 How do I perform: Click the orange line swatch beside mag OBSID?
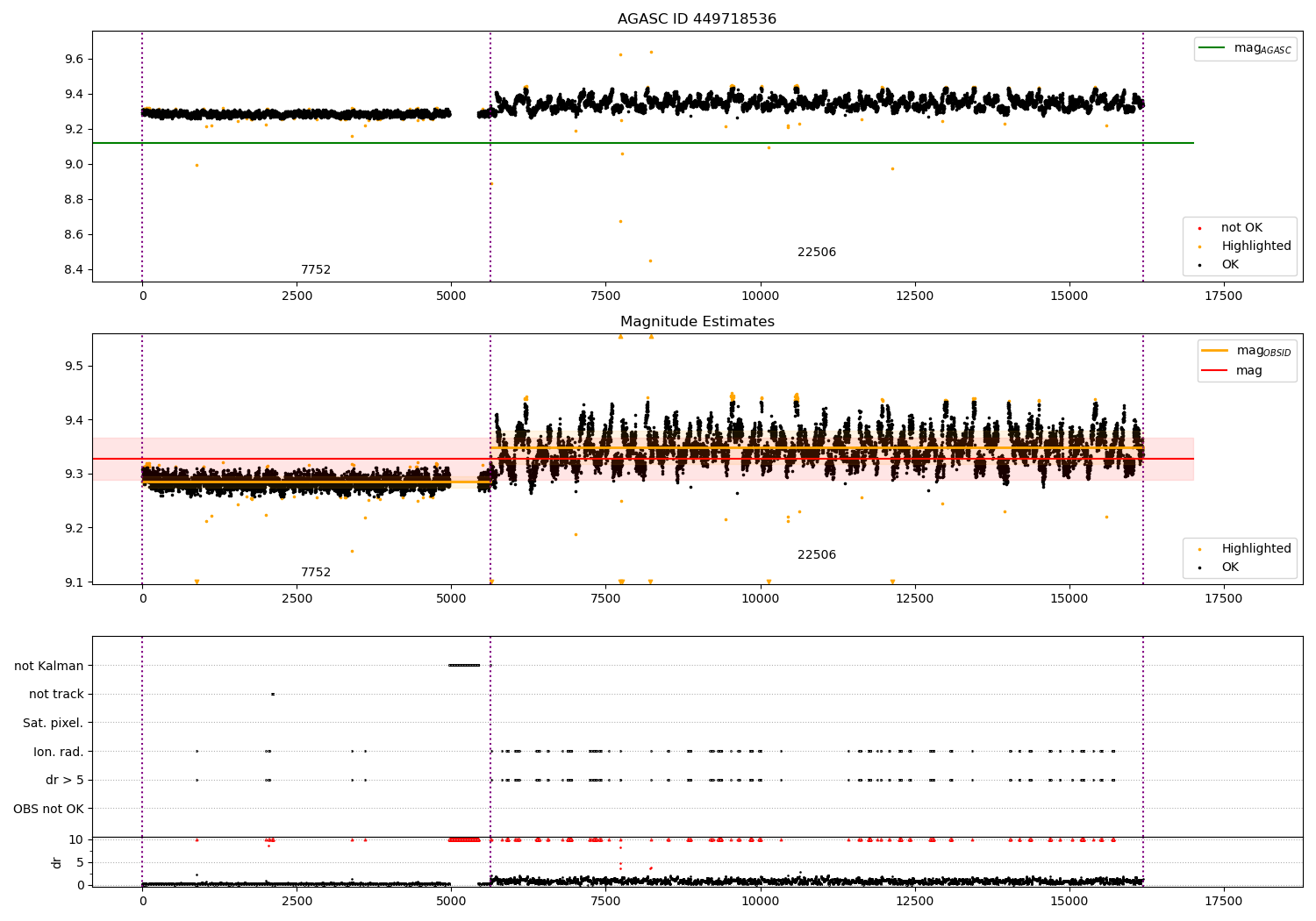[x=1215, y=350]
